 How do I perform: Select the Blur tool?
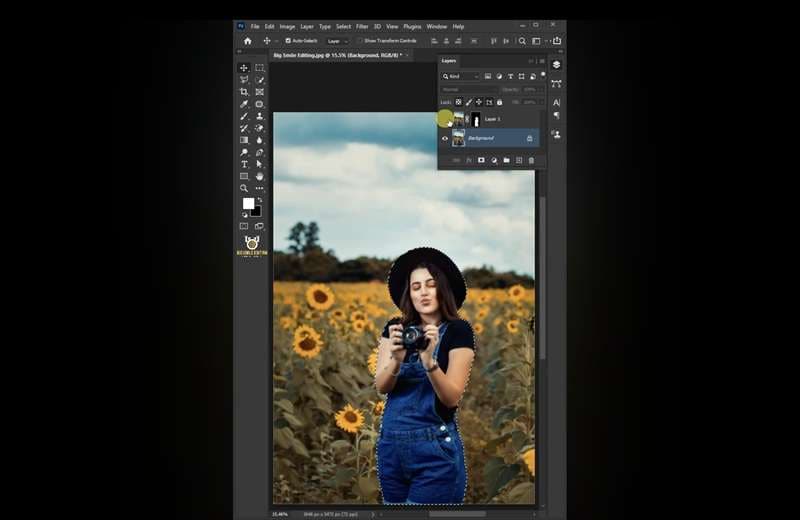[x=260, y=140]
